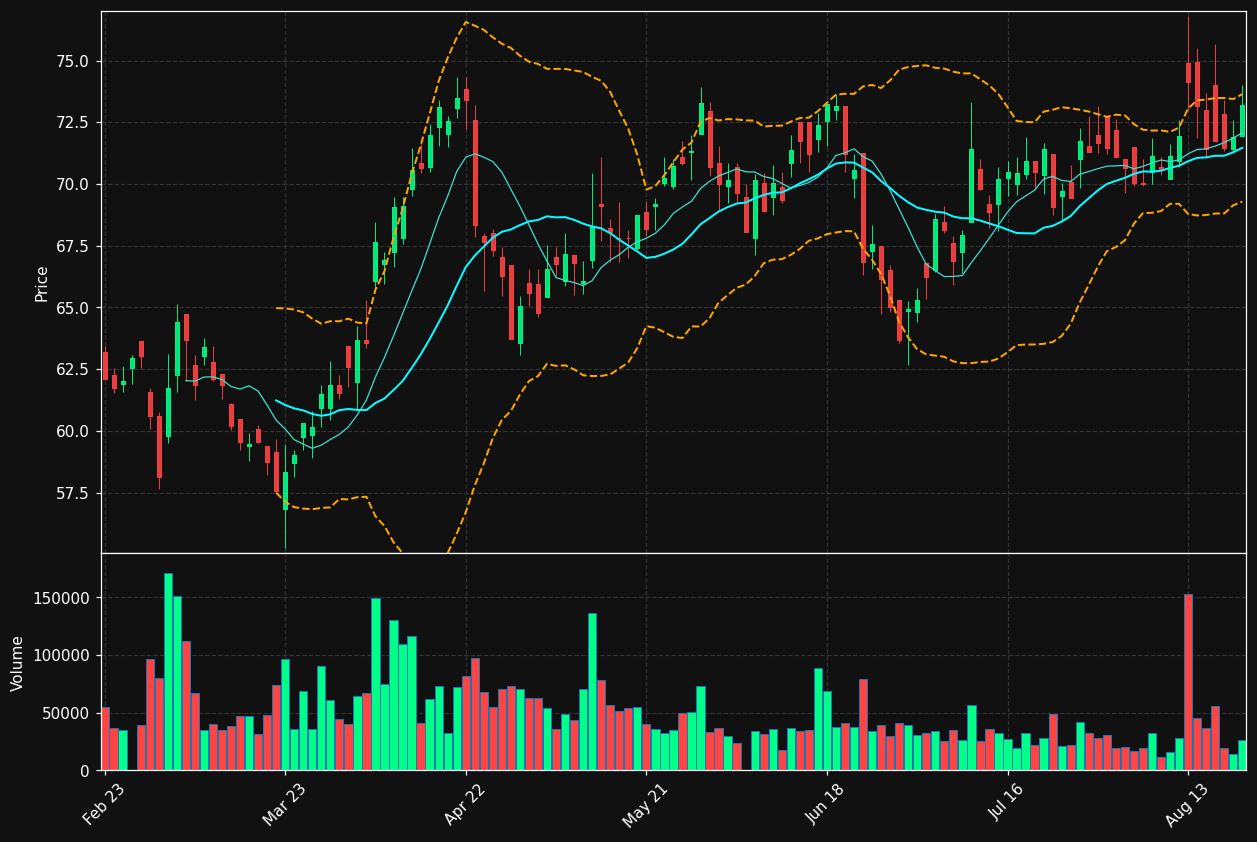Select the 57.5 price tick label
Image resolution: width=1257 pixels, height=842 pixels.
(x=71, y=494)
